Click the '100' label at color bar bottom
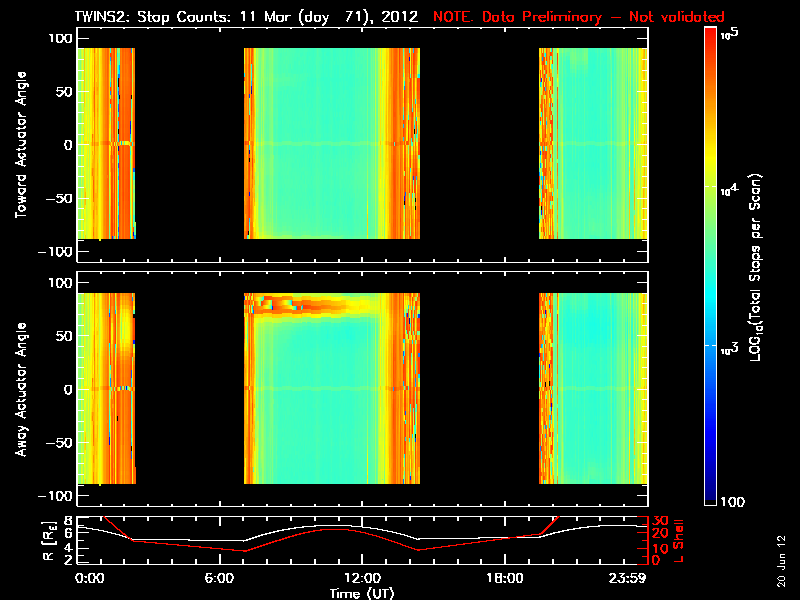800x600 pixels. (x=733, y=502)
